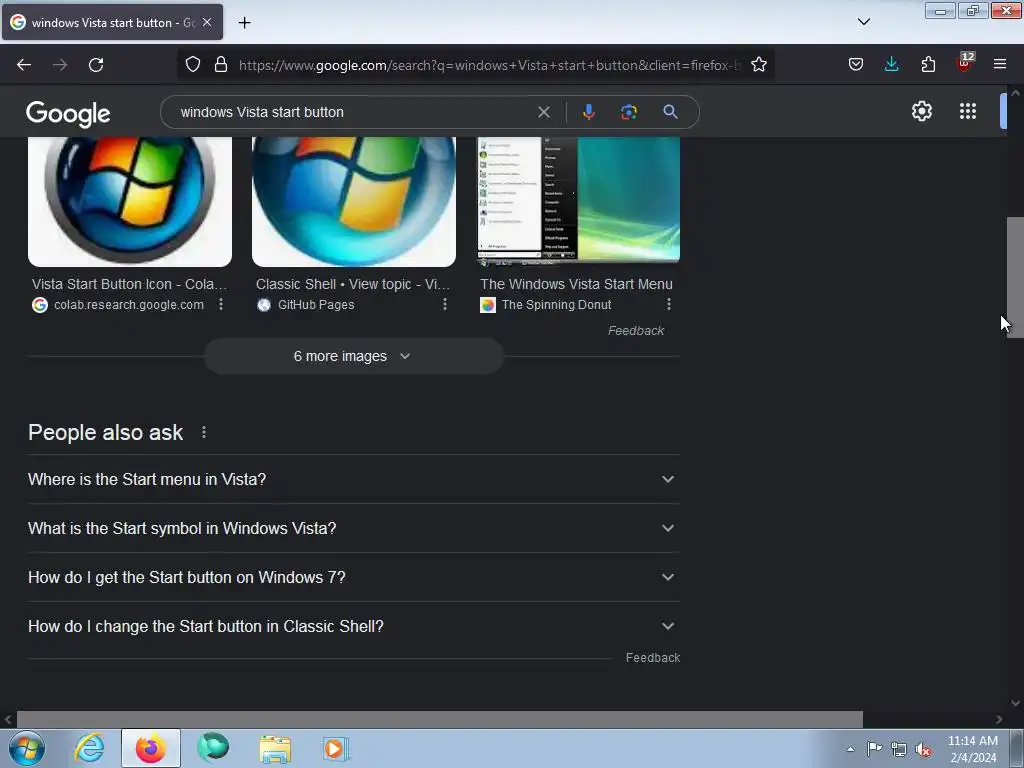1024x768 pixels.
Task: Clear the search box with the X icon
Action: [543, 112]
